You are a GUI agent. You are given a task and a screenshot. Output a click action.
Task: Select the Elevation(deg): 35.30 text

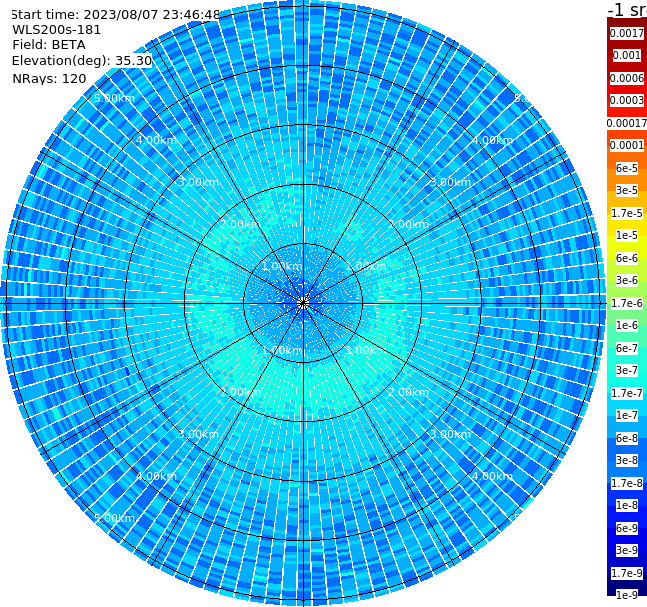pos(82,61)
